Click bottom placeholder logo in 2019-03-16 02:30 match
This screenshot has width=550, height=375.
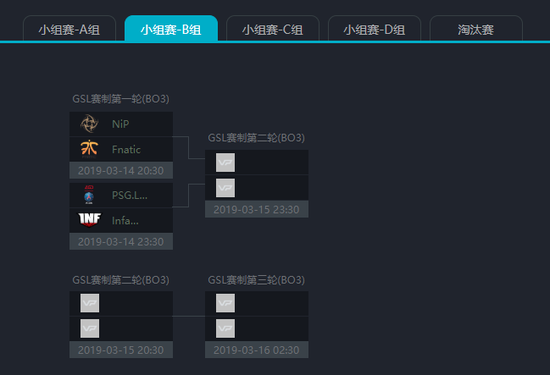(x=225, y=328)
